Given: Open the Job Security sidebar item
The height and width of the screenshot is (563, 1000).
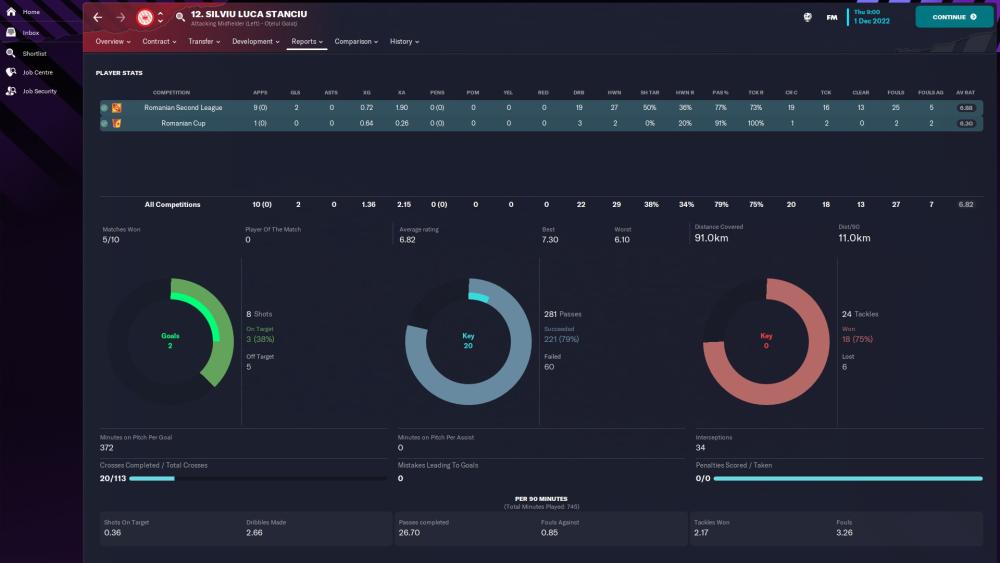Looking at the screenshot, I should [x=38, y=91].
